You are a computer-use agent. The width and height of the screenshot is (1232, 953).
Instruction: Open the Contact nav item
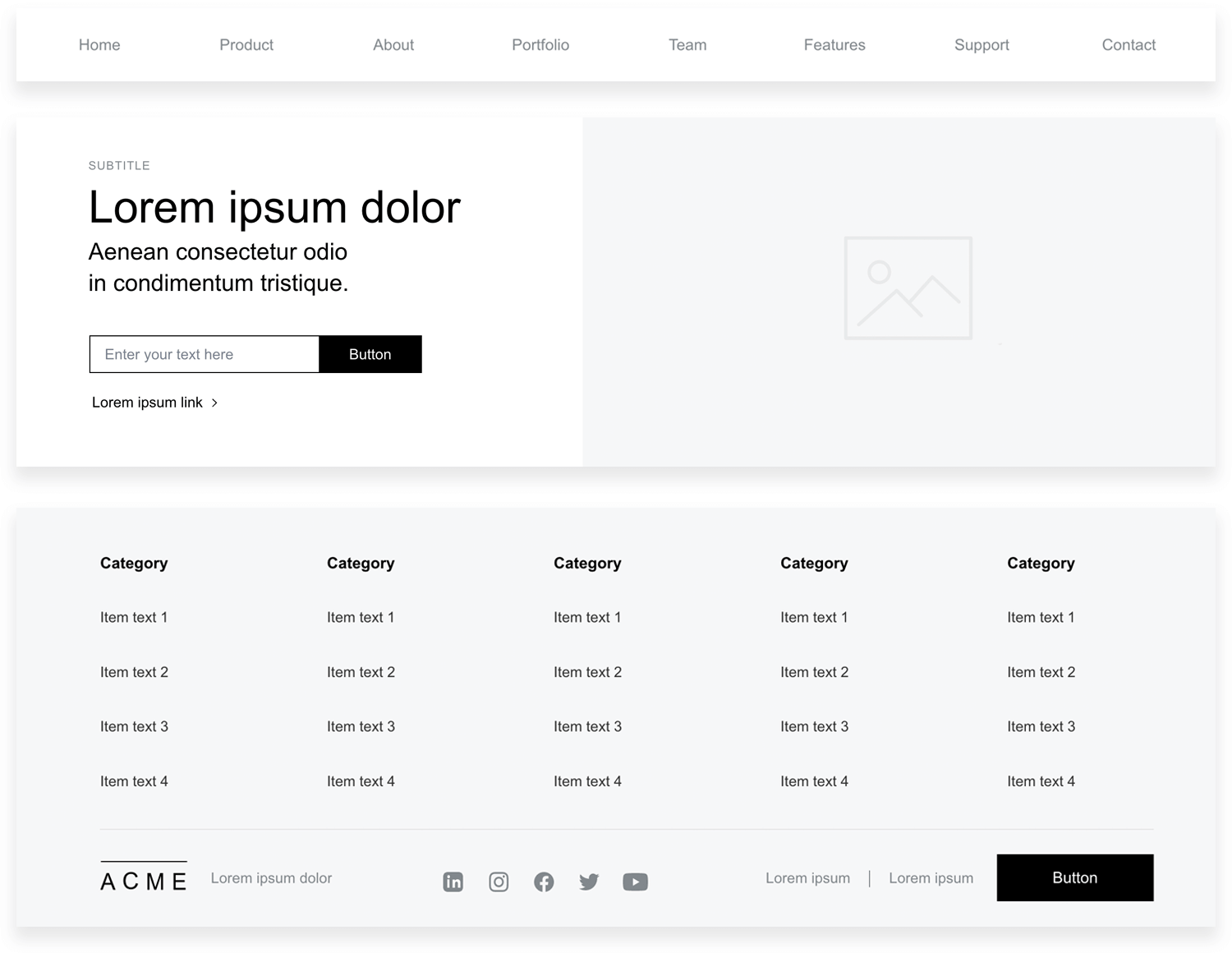click(1129, 45)
